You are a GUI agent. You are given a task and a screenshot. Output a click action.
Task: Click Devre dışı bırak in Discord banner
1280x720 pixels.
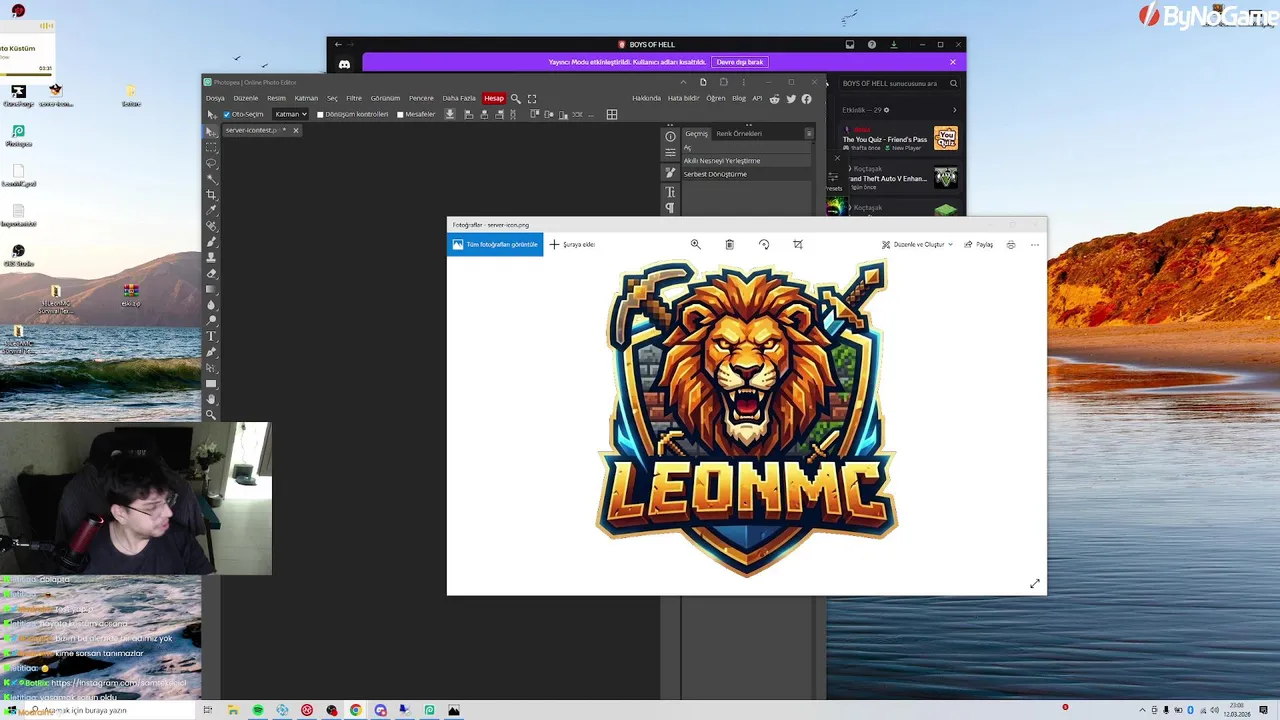tap(740, 62)
